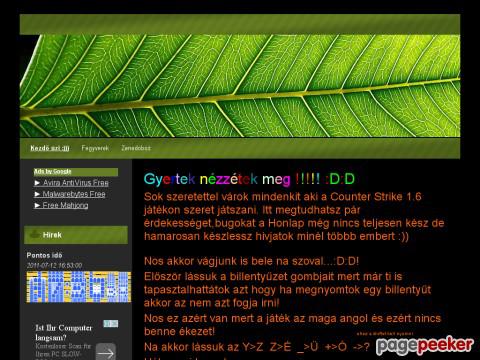Click the arrow before Malwarebytes Free
The image size is (480, 360).
click(x=37, y=194)
